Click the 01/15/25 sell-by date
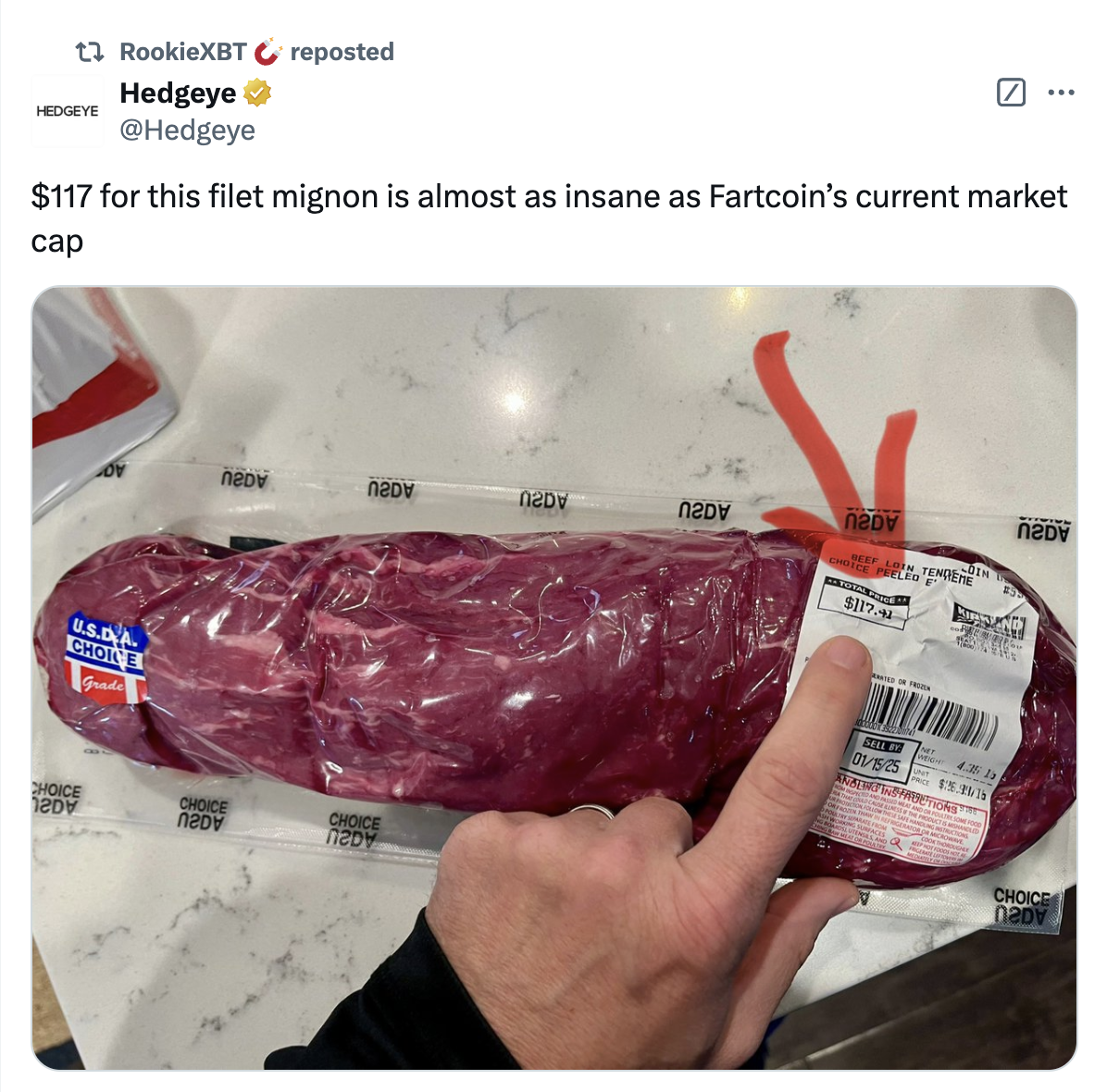1107x1092 pixels. [876, 764]
